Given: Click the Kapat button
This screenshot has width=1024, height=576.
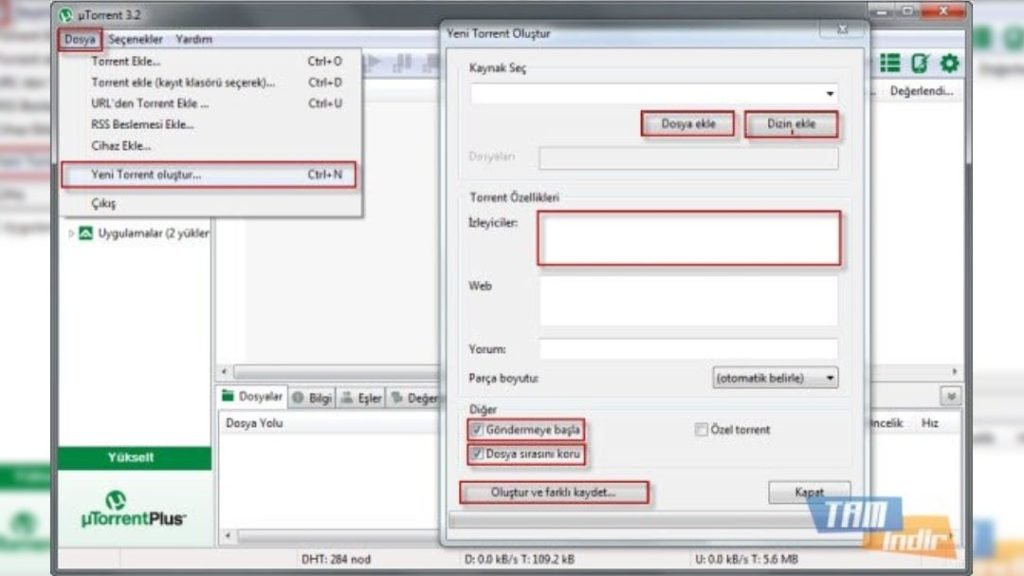Looking at the screenshot, I should tap(809, 492).
